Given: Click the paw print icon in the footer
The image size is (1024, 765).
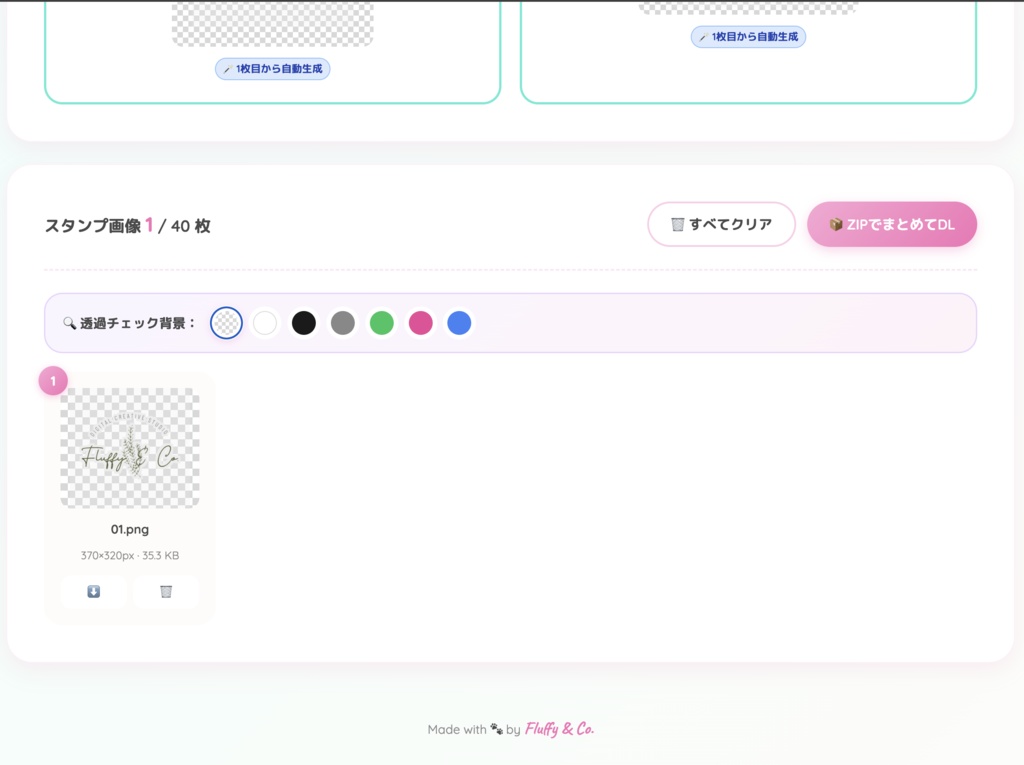Looking at the screenshot, I should point(495,730).
